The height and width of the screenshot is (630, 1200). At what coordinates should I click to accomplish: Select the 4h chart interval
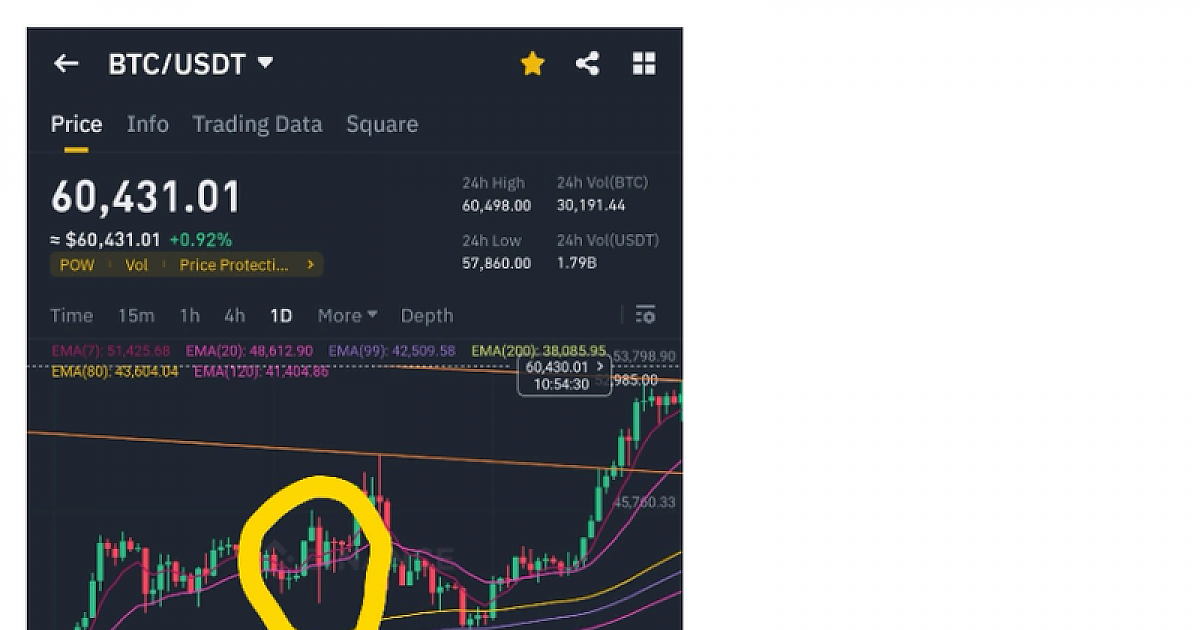click(x=234, y=315)
